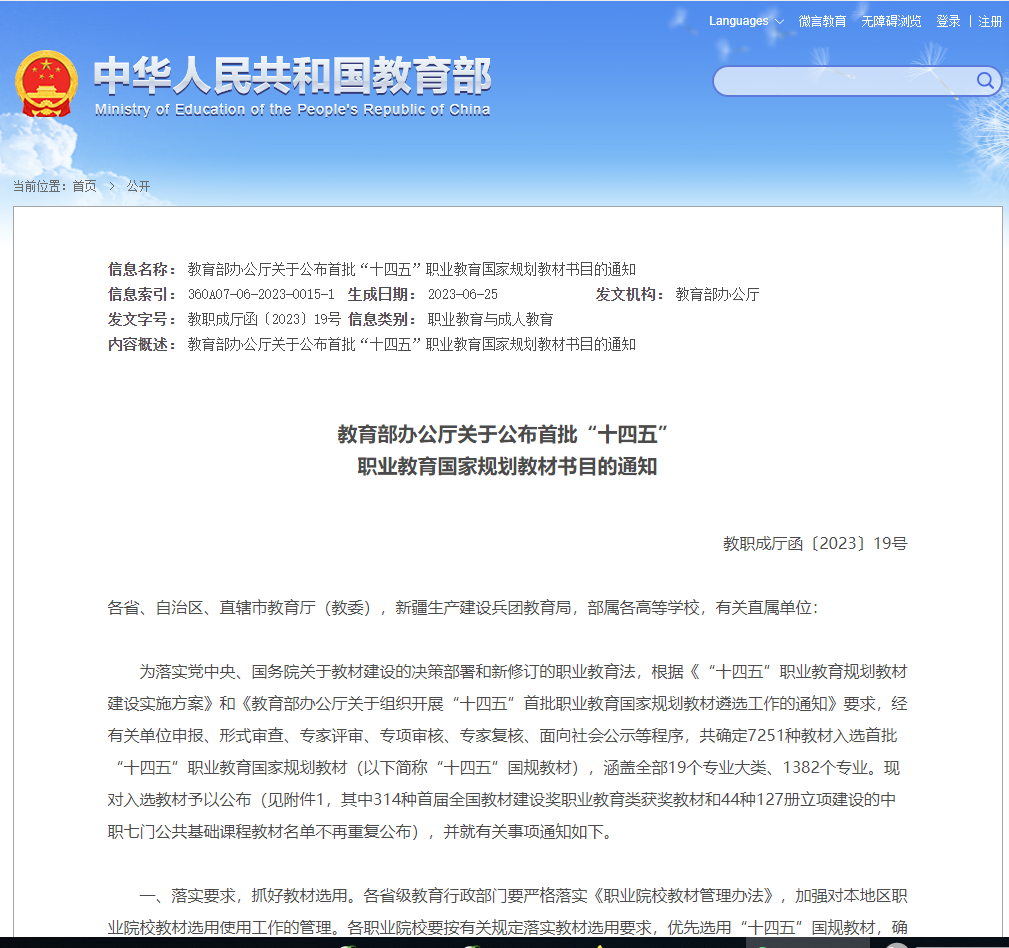Click the magnifier search icon

(x=985, y=80)
